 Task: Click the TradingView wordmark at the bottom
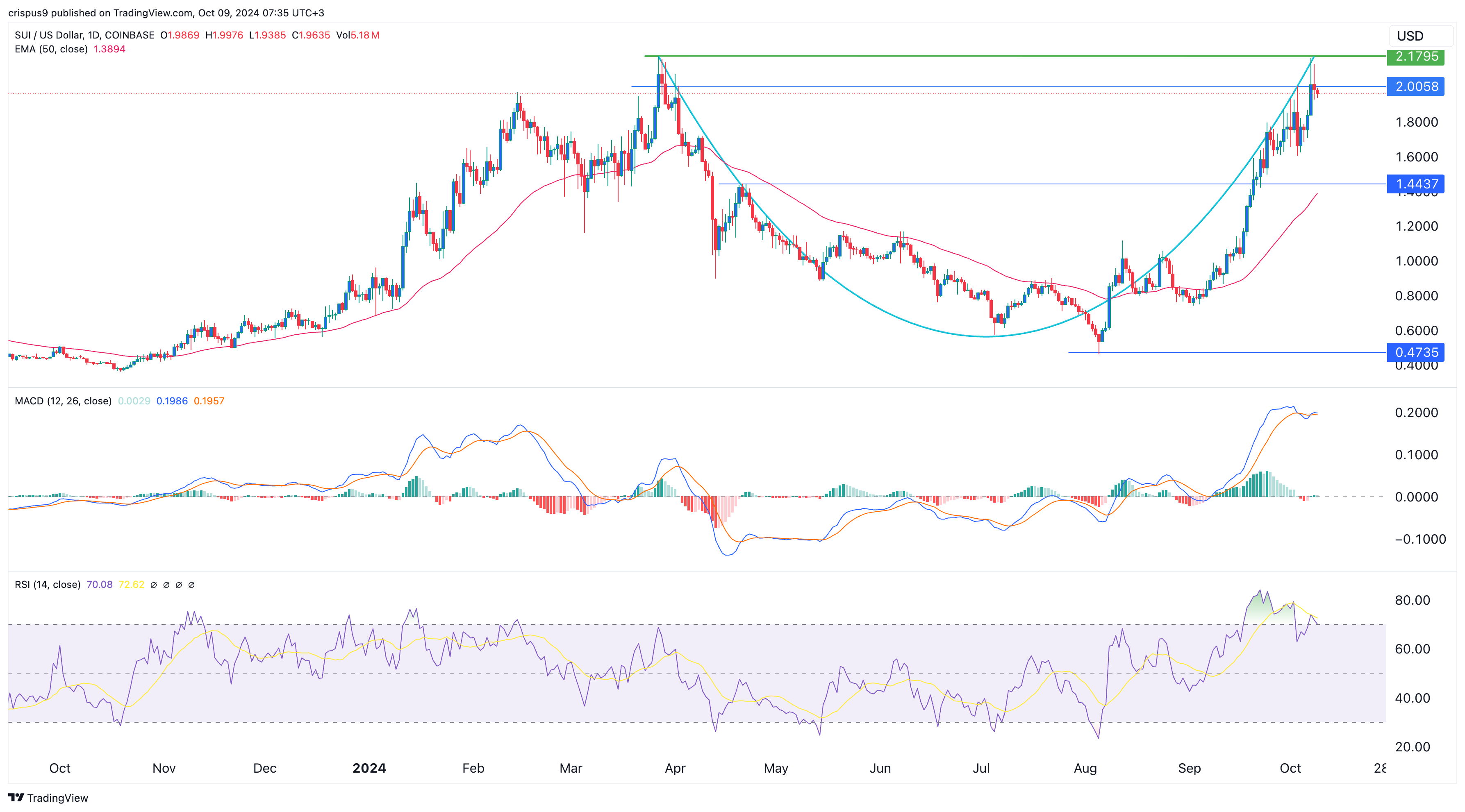click(57, 798)
